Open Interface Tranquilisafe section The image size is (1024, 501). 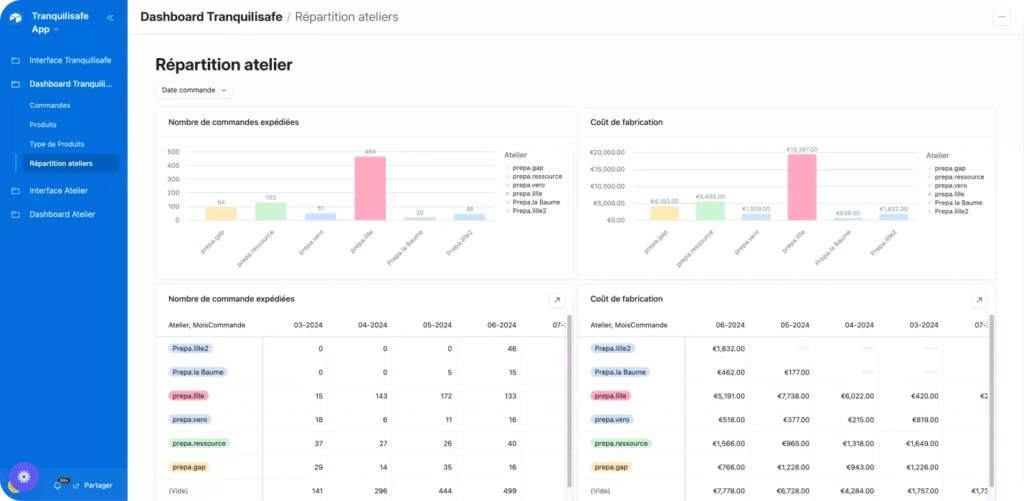point(70,60)
